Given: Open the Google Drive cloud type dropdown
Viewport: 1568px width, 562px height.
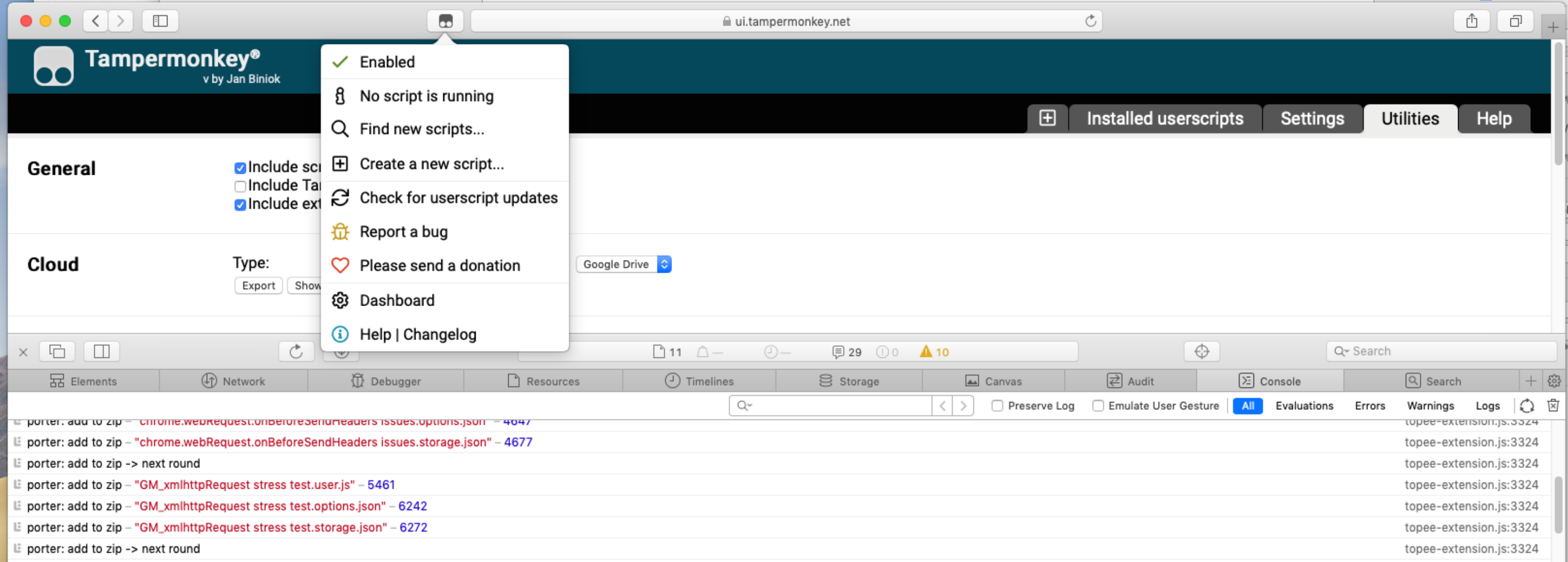Looking at the screenshot, I should (623, 264).
